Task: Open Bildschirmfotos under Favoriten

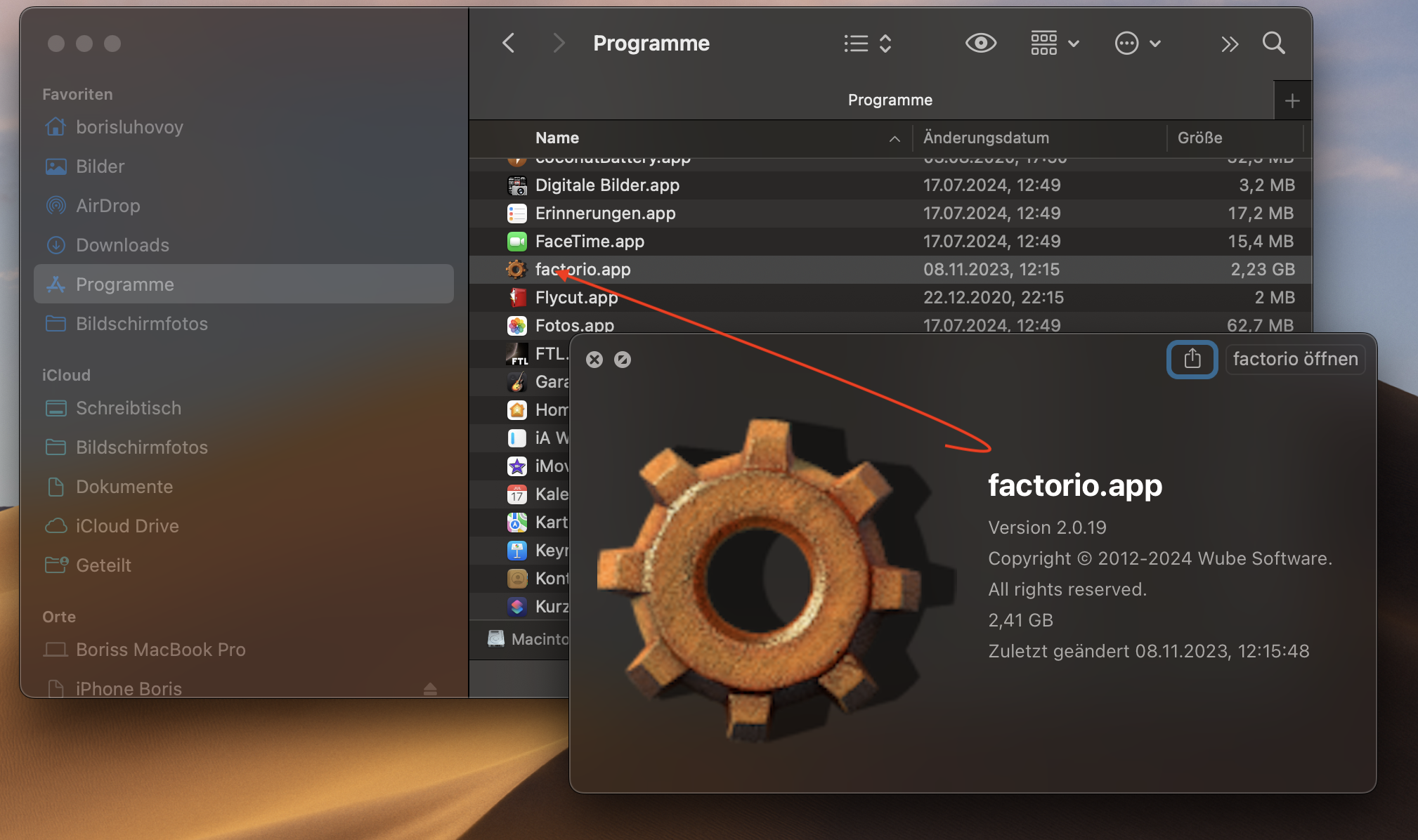Action: pyautogui.click(x=243, y=324)
